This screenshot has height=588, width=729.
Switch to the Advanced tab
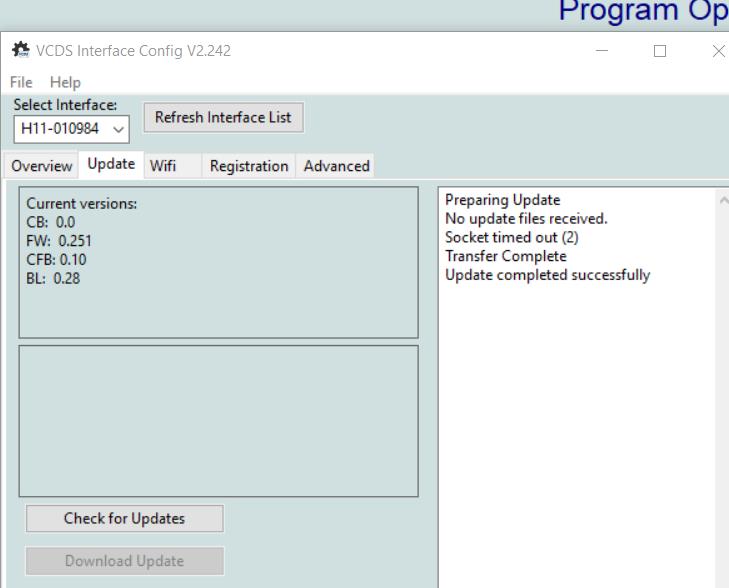click(x=337, y=166)
